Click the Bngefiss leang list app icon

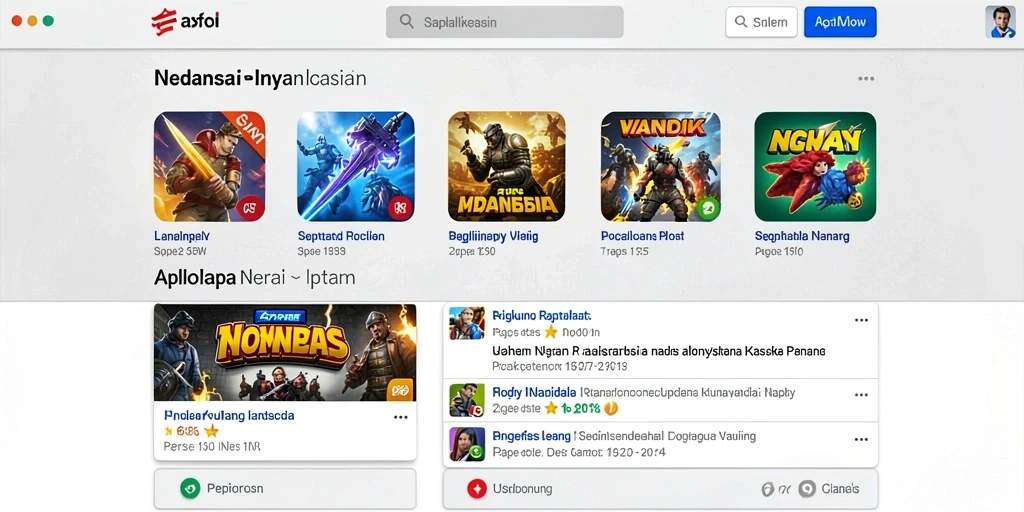467,444
